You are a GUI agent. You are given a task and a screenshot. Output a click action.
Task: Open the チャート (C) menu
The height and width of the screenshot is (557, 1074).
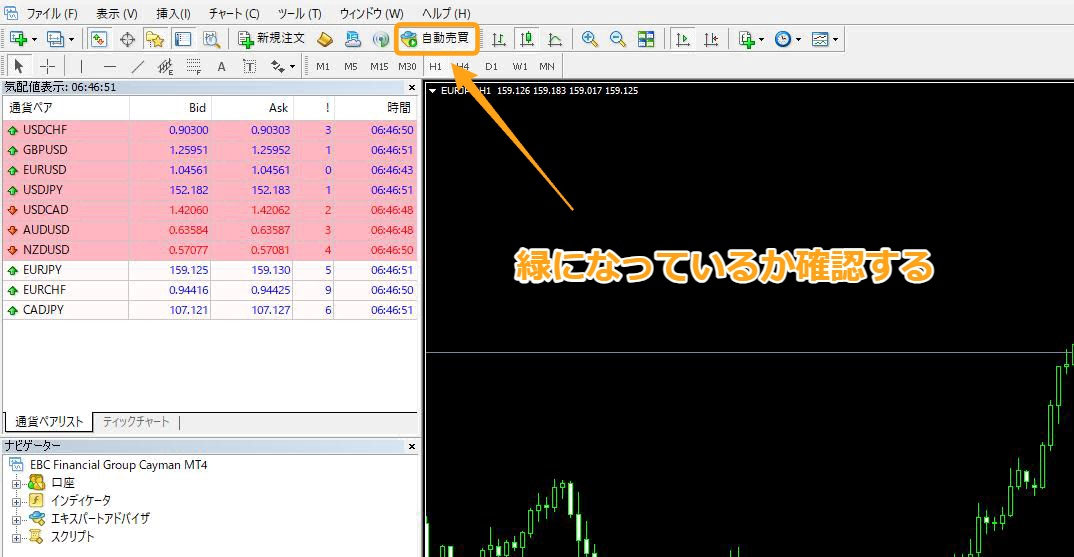tap(234, 13)
